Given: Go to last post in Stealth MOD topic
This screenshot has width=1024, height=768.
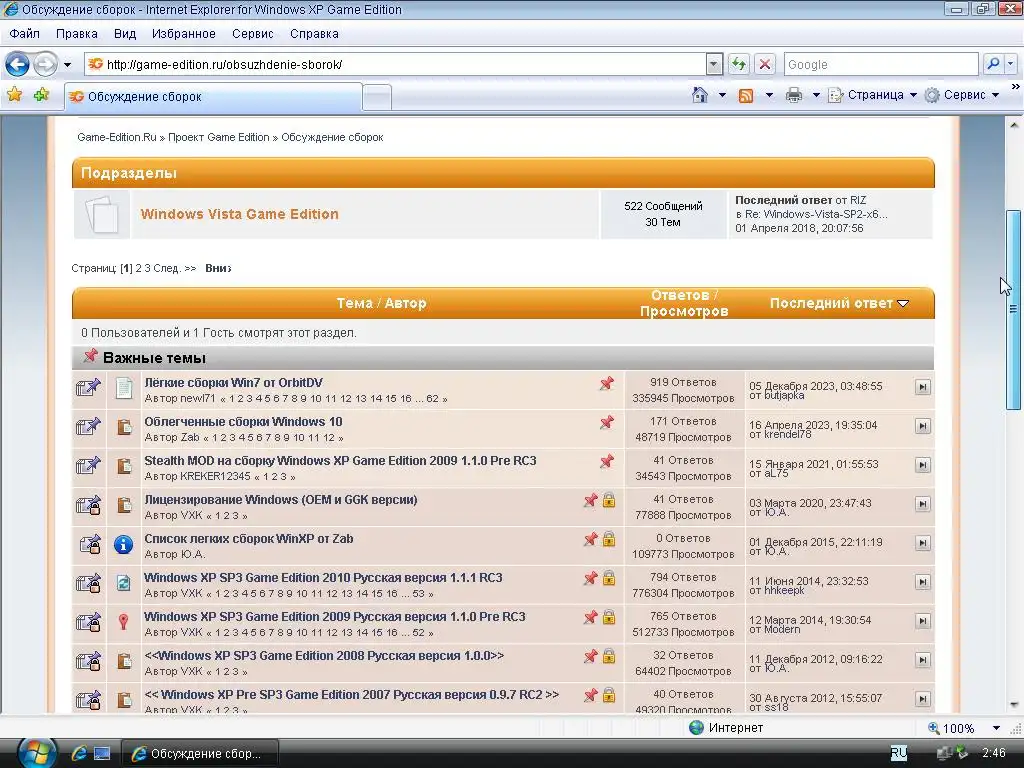Looking at the screenshot, I should (922, 465).
